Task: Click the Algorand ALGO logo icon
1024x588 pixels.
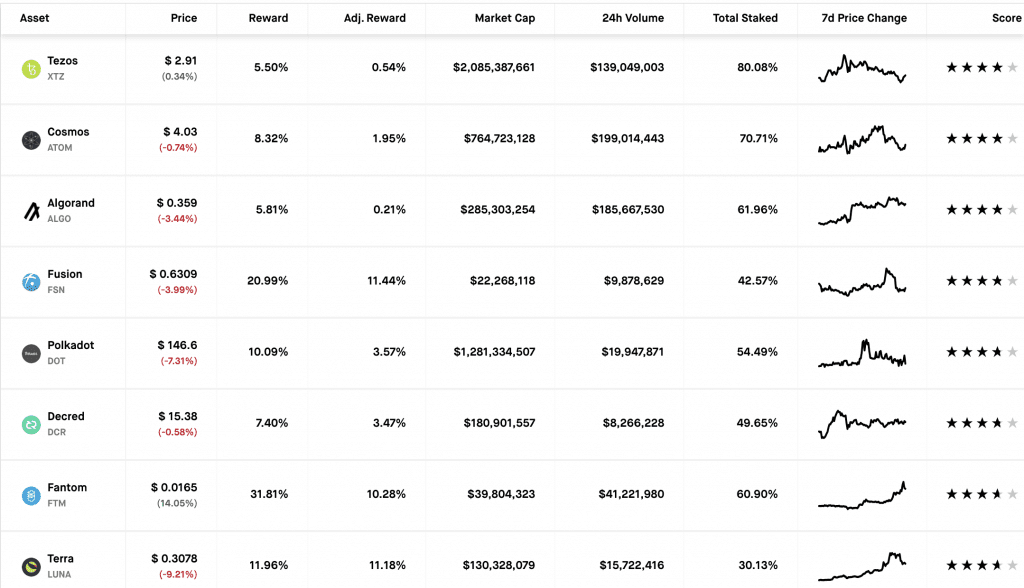Action: tap(31, 210)
